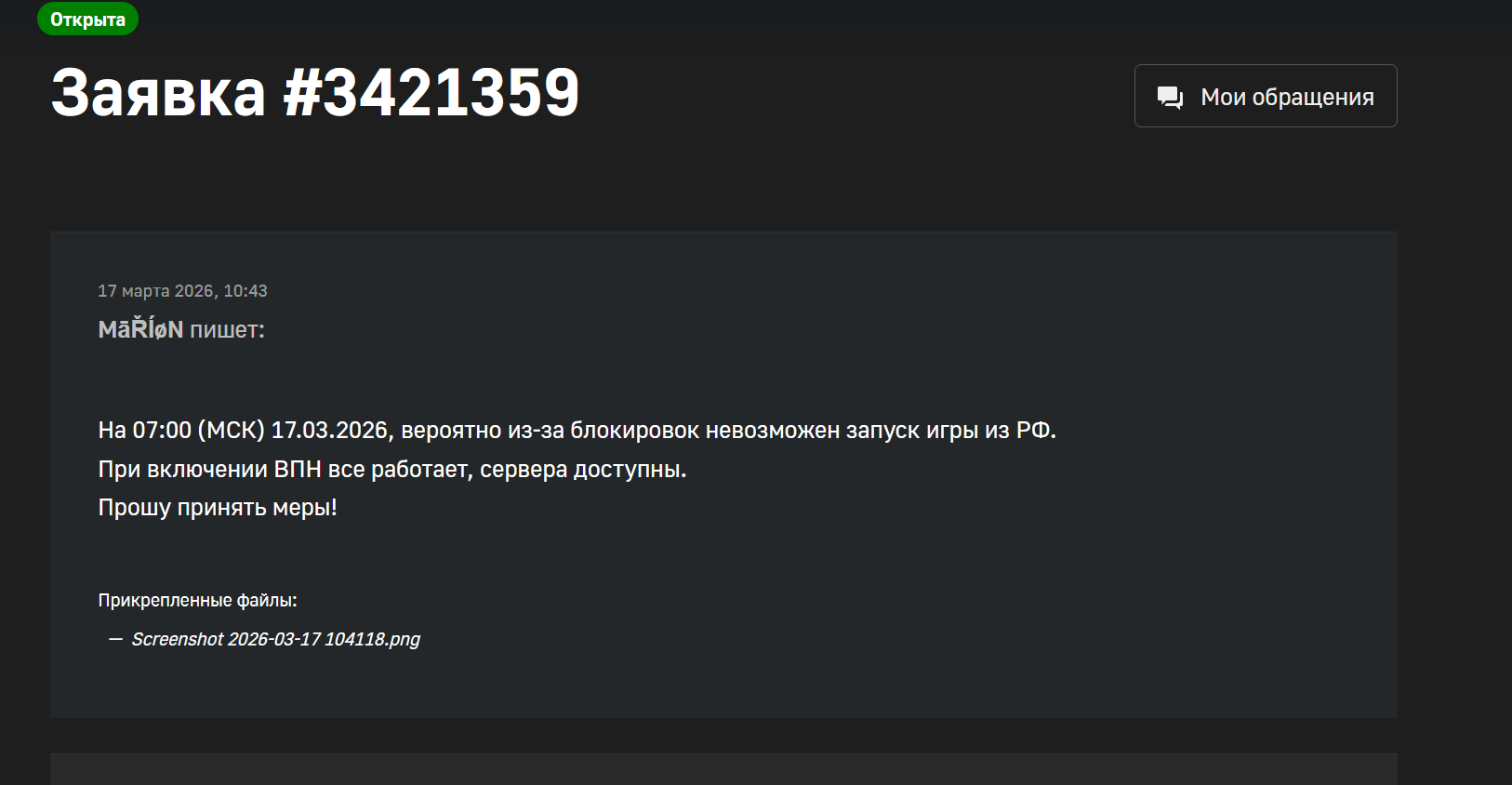Click the line Прошу принять меры!
The width and height of the screenshot is (1512, 785).
(x=218, y=508)
